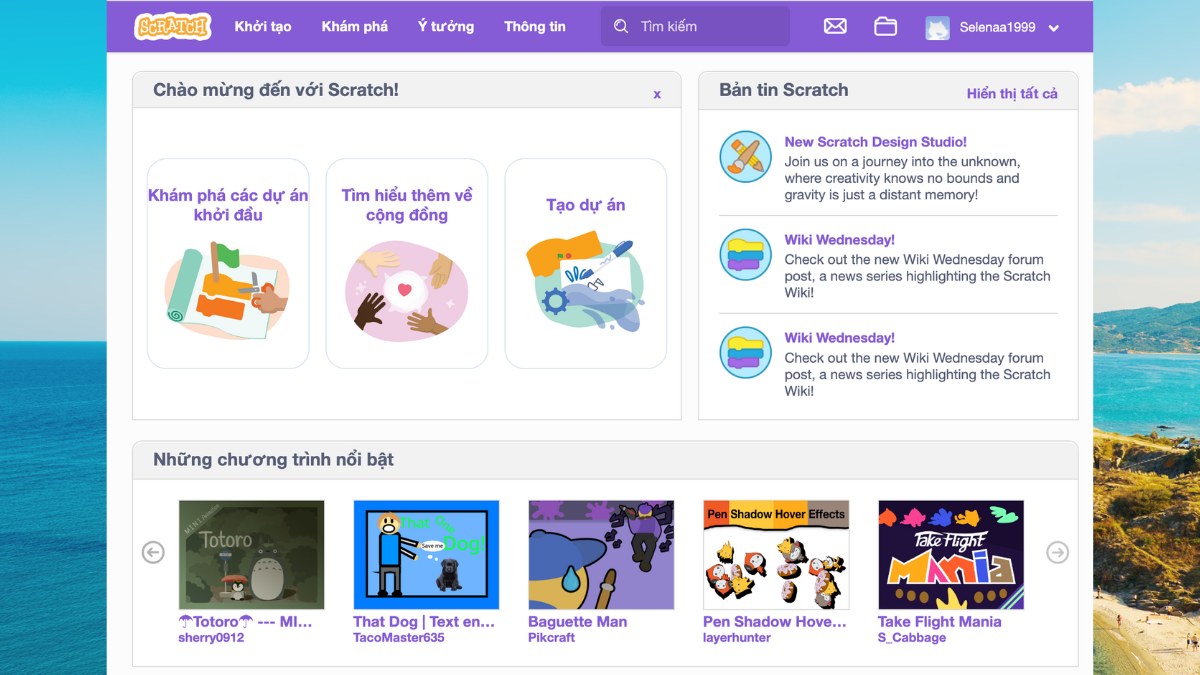Screen dimensions: 1200x675
Task: Show next featured projects with right arrow
Action: [x=1057, y=552]
